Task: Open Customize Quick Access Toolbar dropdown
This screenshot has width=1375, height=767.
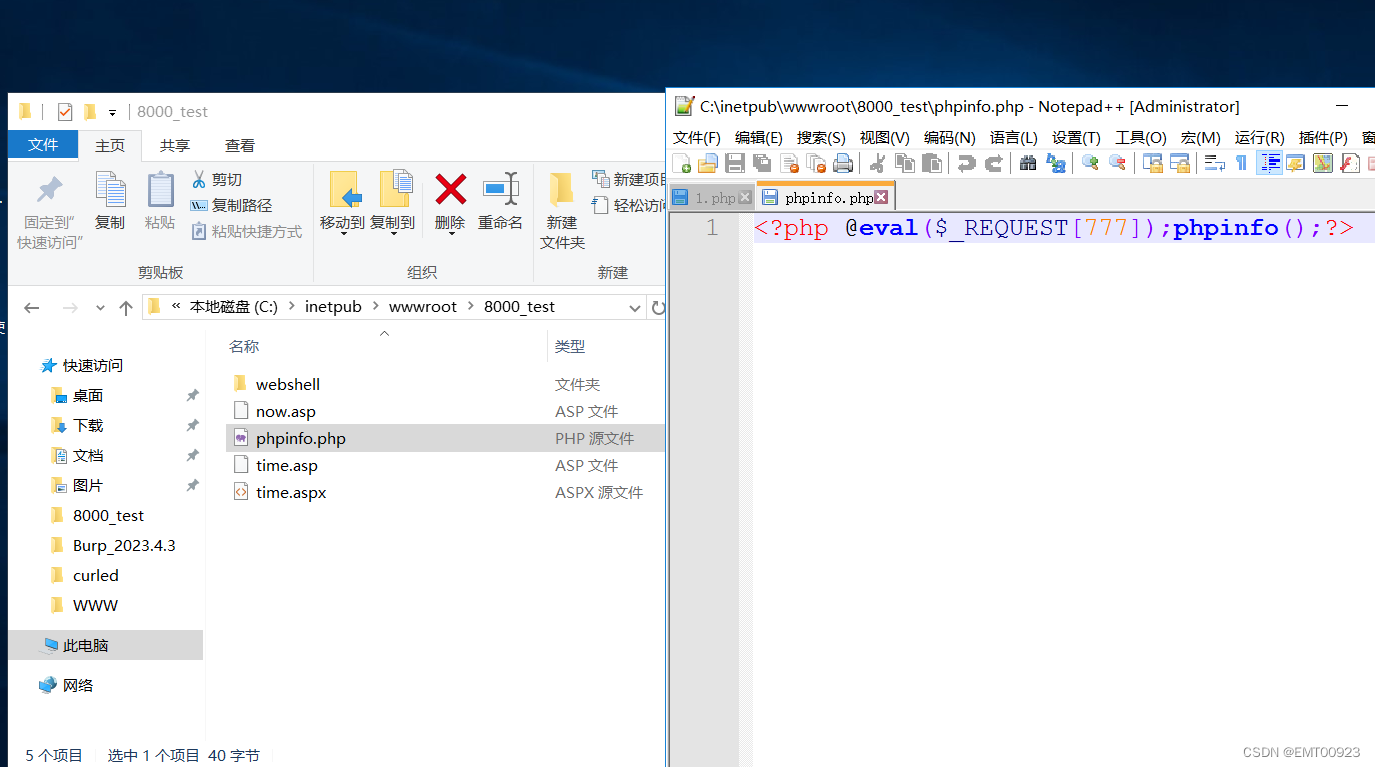Action: [x=113, y=112]
